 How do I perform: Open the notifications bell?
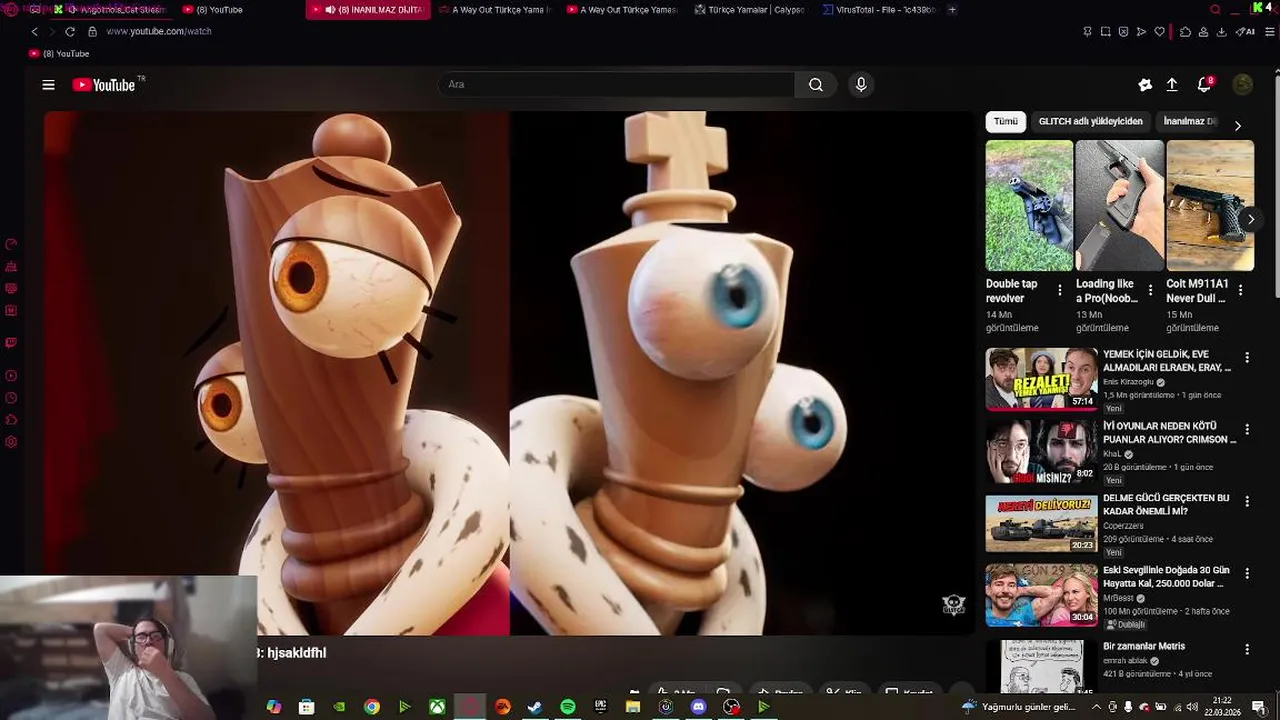point(1205,84)
